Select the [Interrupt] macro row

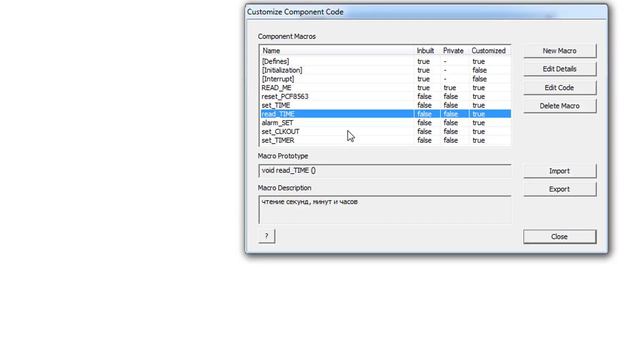coord(385,79)
